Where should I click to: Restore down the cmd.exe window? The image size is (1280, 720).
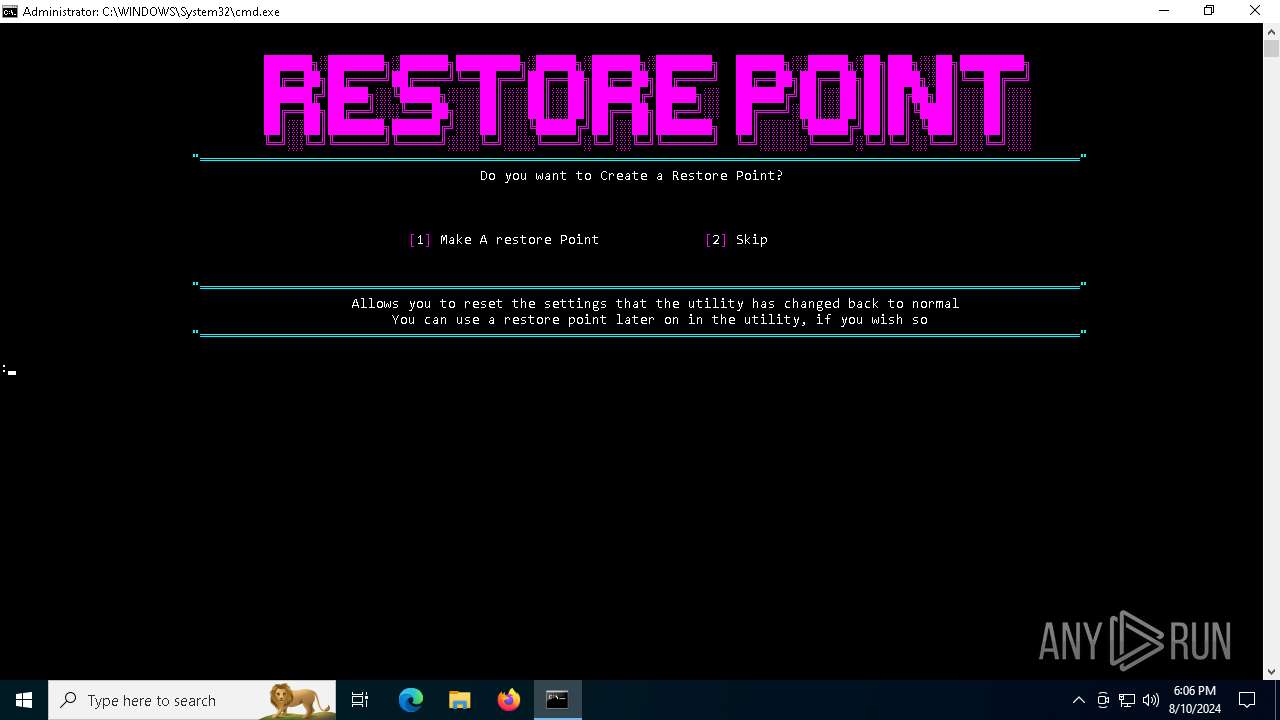(1209, 11)
